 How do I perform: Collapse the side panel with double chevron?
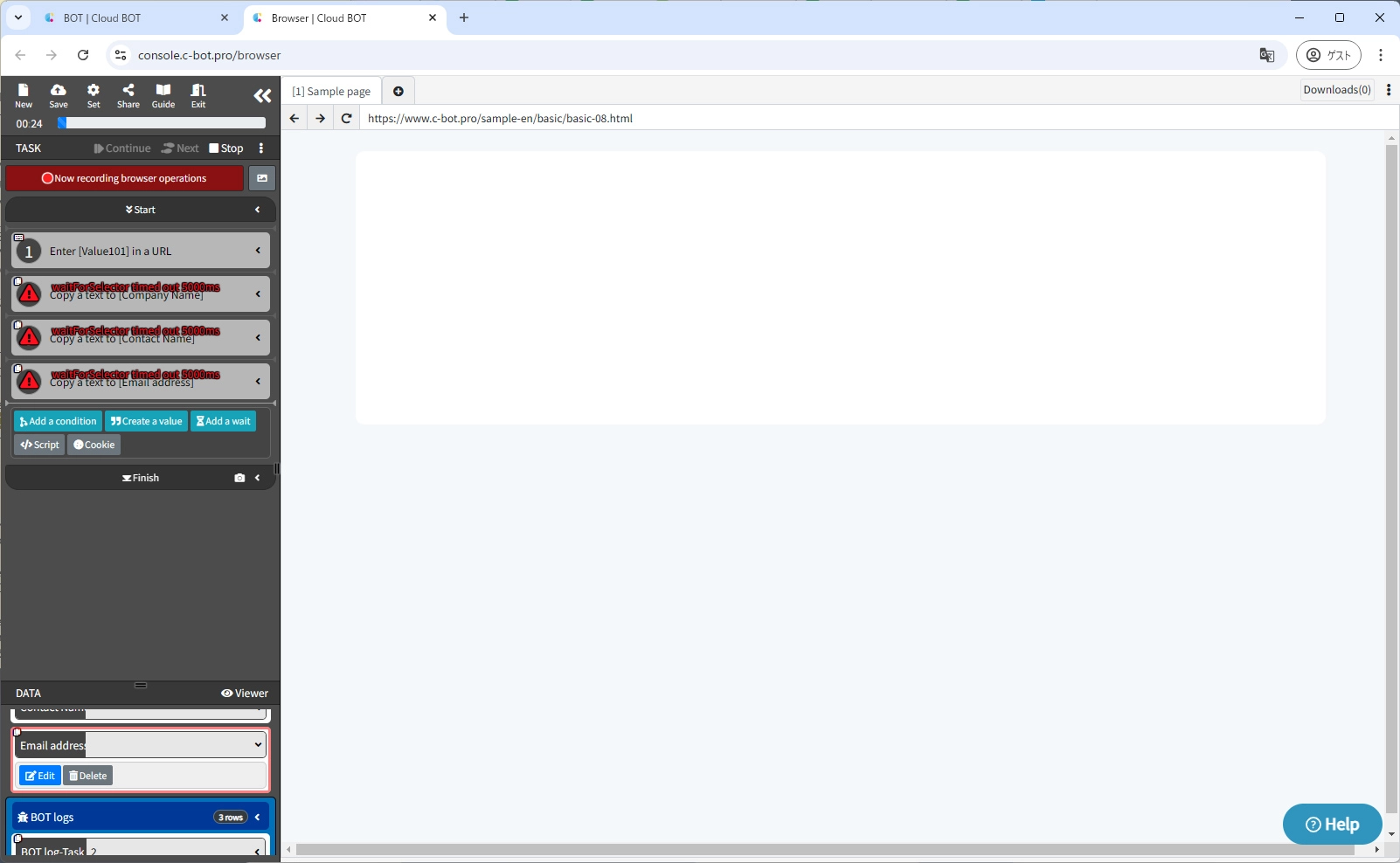point(262,96)
